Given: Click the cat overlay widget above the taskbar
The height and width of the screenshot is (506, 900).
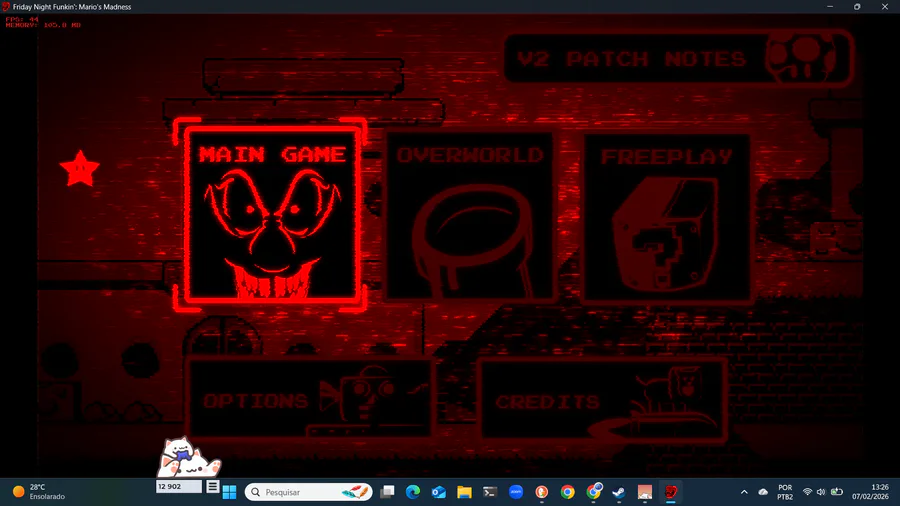Looking at the screenshot, I should (188, 458).
